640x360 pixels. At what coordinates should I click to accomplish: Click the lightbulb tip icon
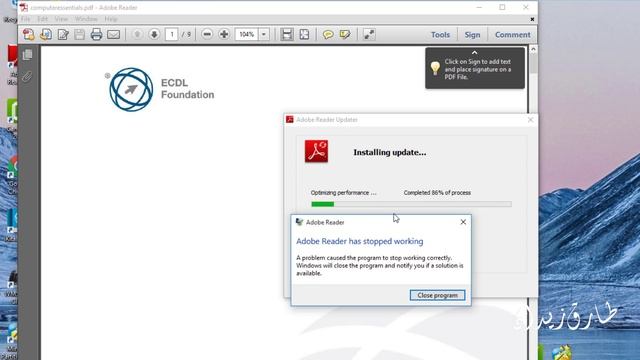[x=435, y=68]
